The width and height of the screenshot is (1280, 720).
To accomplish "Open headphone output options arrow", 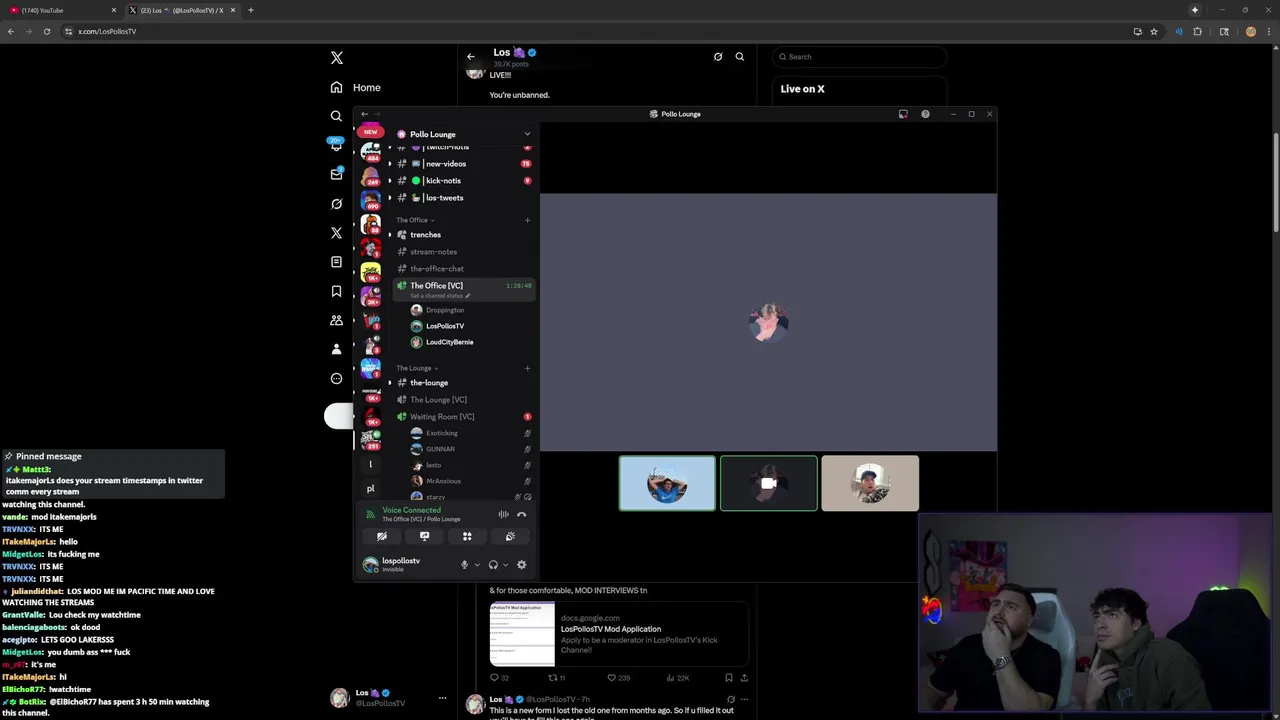I will [x=505, y=565].
